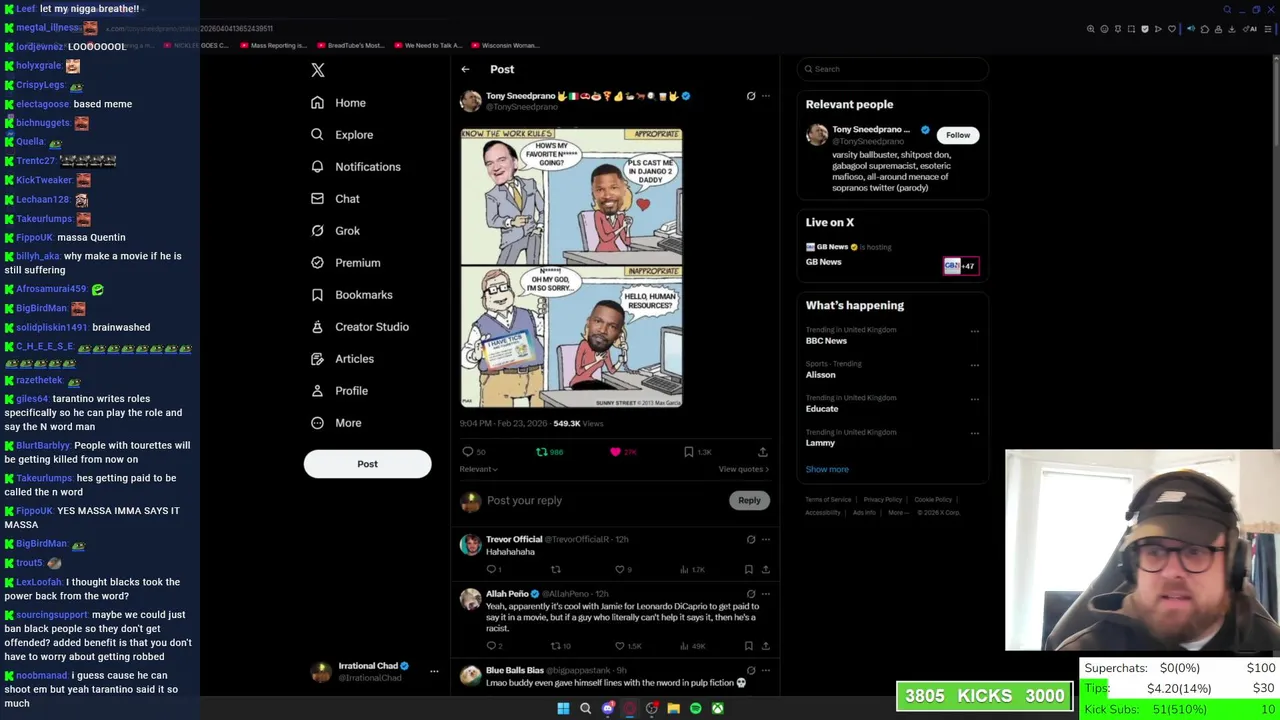
Task: Open account menu dots next to Irrational Chad
Action: point(434,671)
